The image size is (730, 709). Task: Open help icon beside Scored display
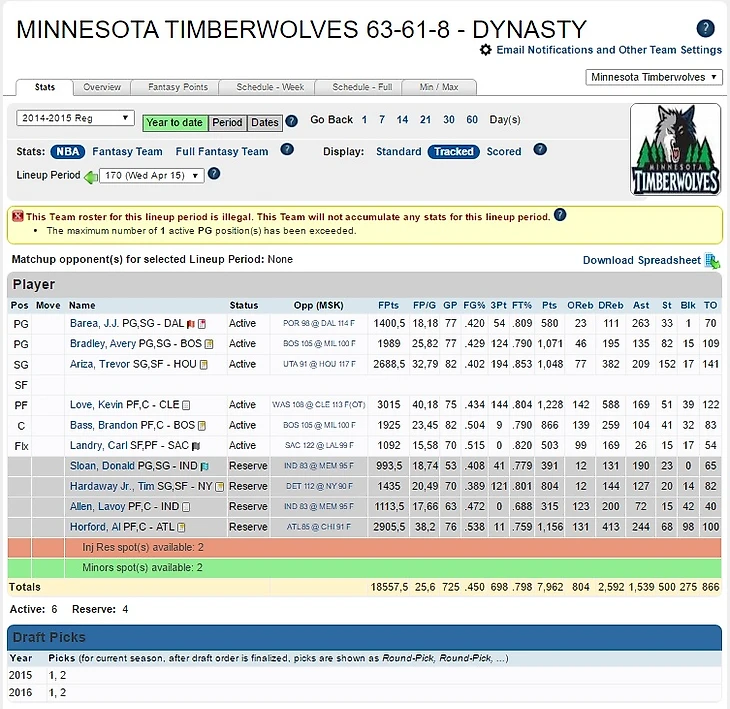540,149
